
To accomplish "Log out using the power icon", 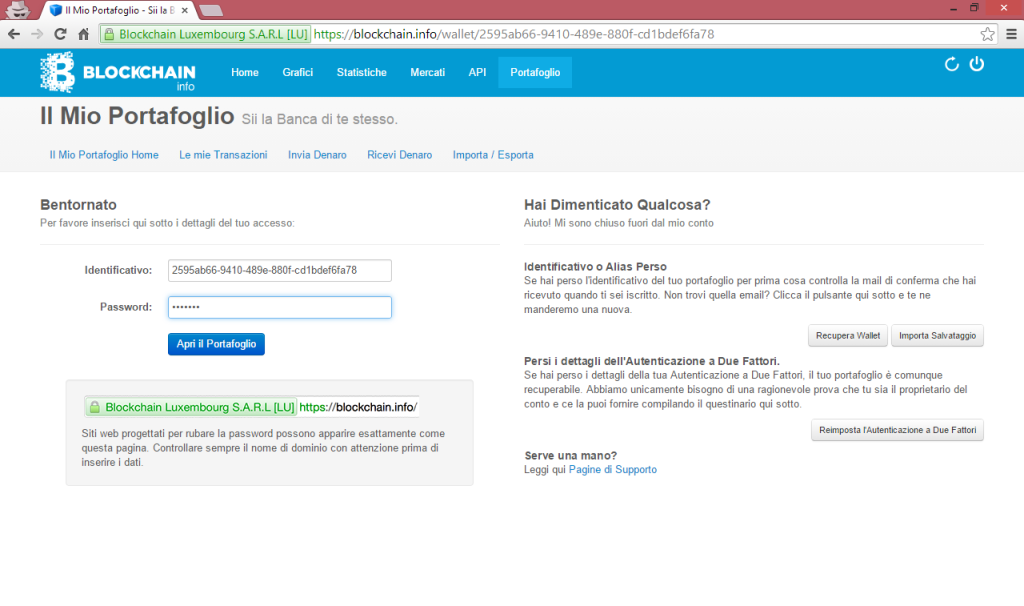I will click(x=976, y=64).
